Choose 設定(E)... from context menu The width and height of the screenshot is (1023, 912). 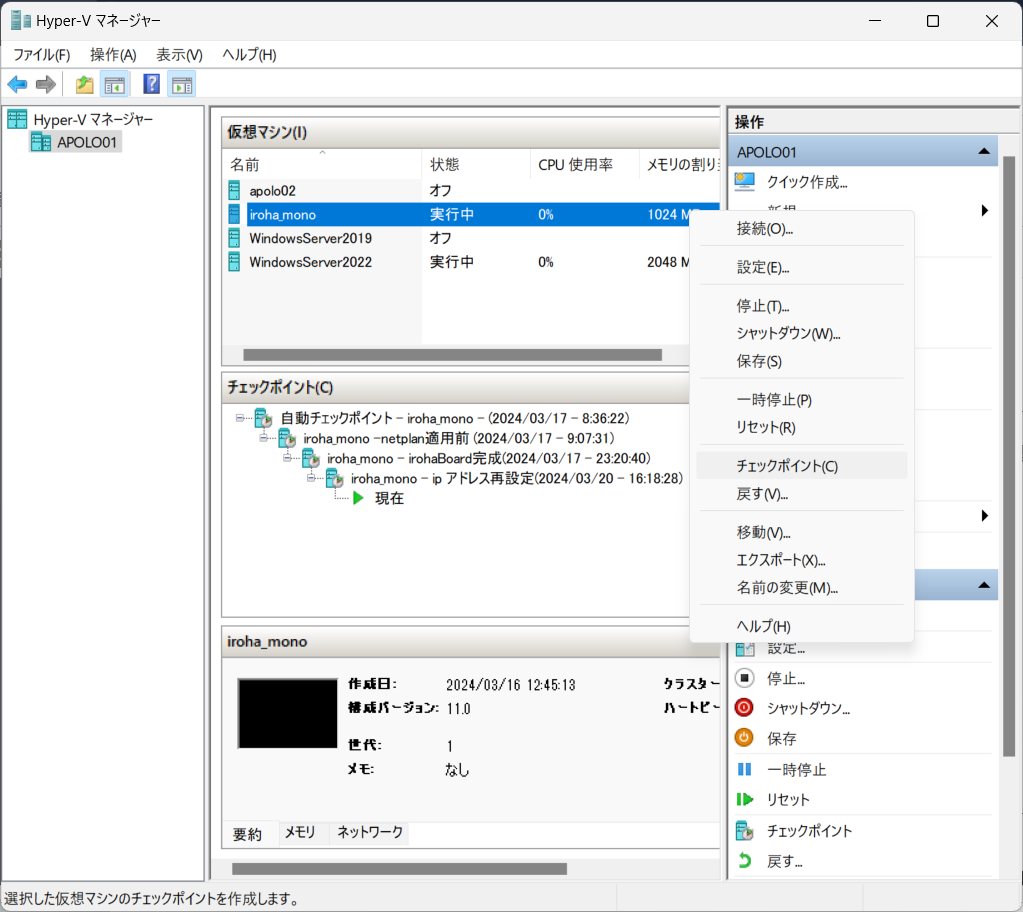point(802,267)
